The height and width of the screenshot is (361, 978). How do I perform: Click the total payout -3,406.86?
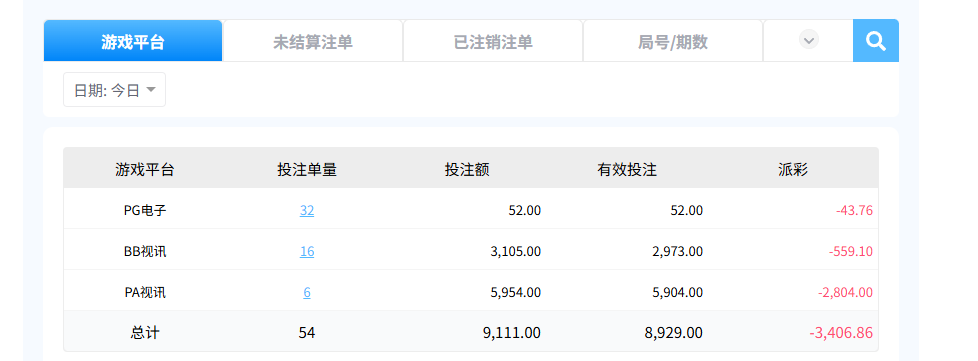coord(841,333)
